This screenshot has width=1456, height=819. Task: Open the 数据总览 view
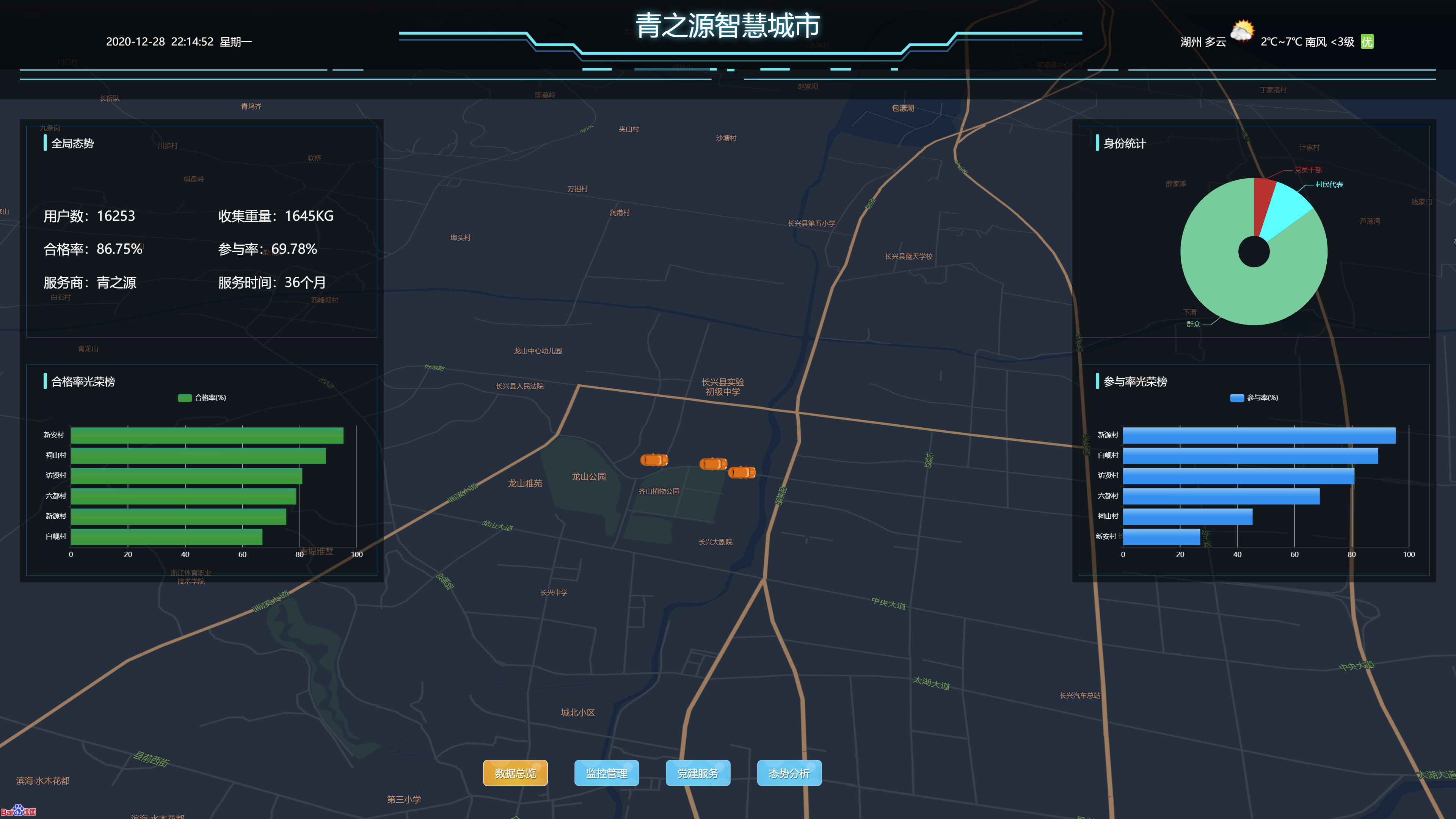point(515,773)
